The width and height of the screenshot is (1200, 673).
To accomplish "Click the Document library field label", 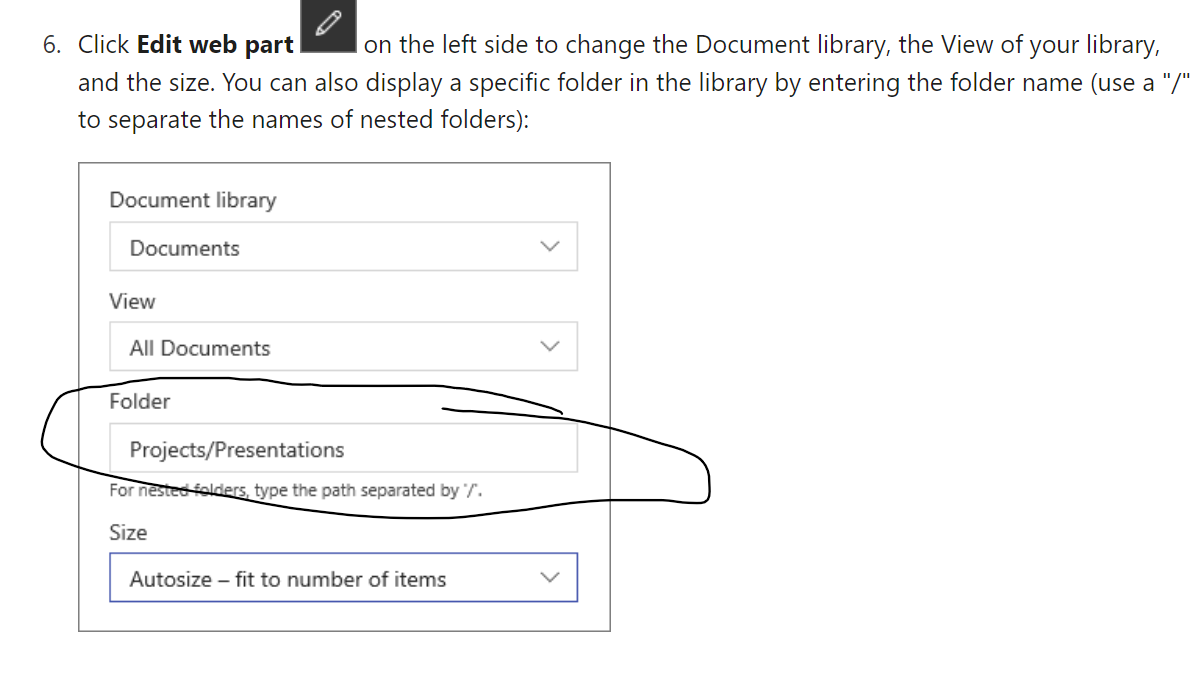I will click(x=193, y=200).
